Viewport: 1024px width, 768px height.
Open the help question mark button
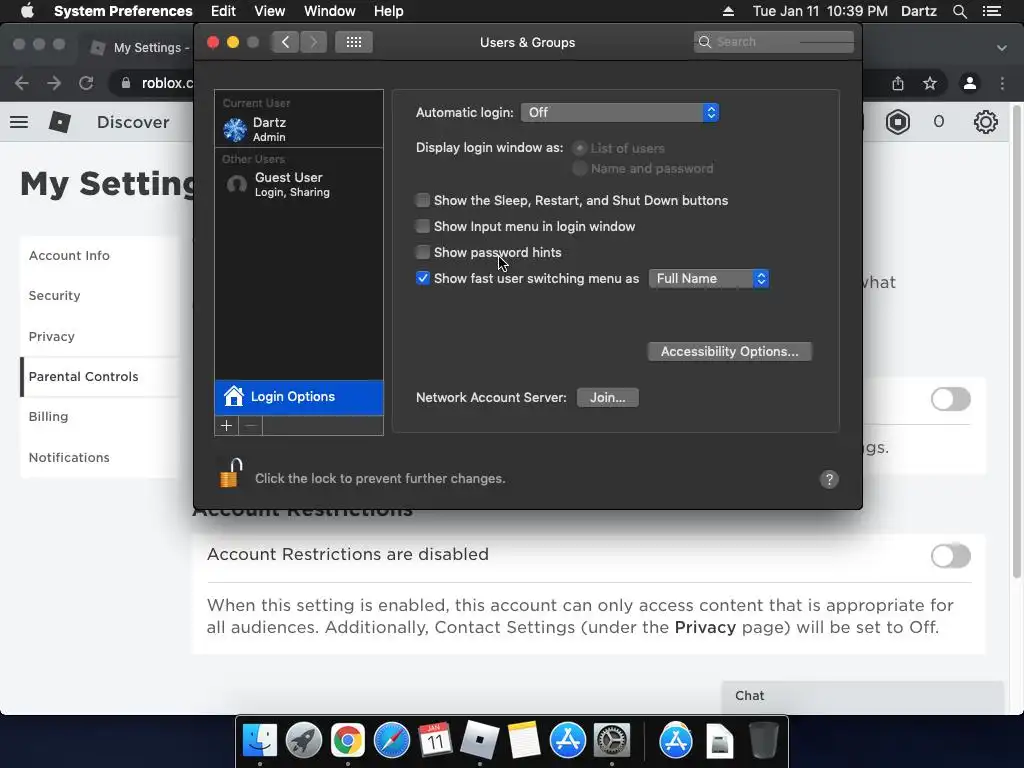point(829,479)
